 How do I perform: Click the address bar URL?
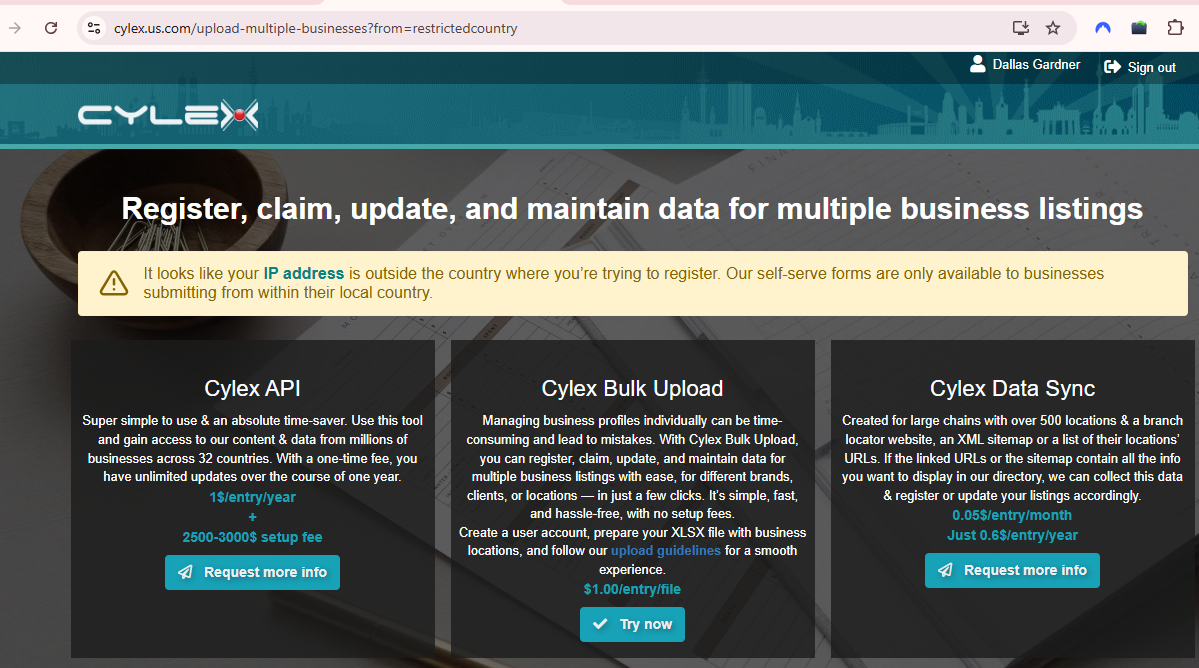point(316,28)
